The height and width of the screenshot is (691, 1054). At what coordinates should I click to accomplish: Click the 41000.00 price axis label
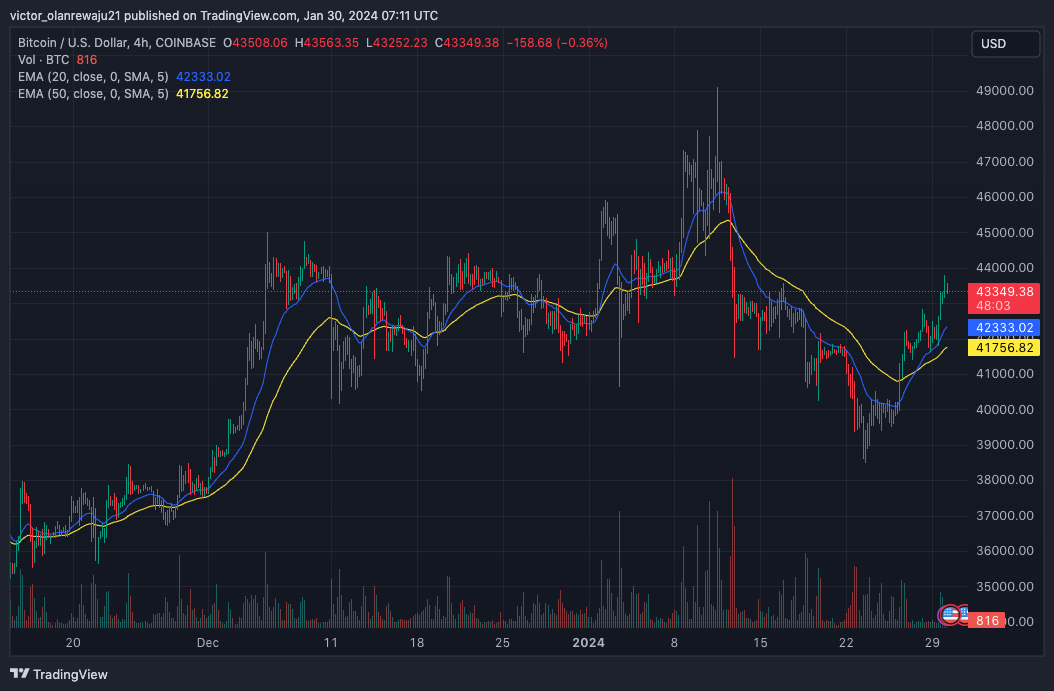(1004, 374)
